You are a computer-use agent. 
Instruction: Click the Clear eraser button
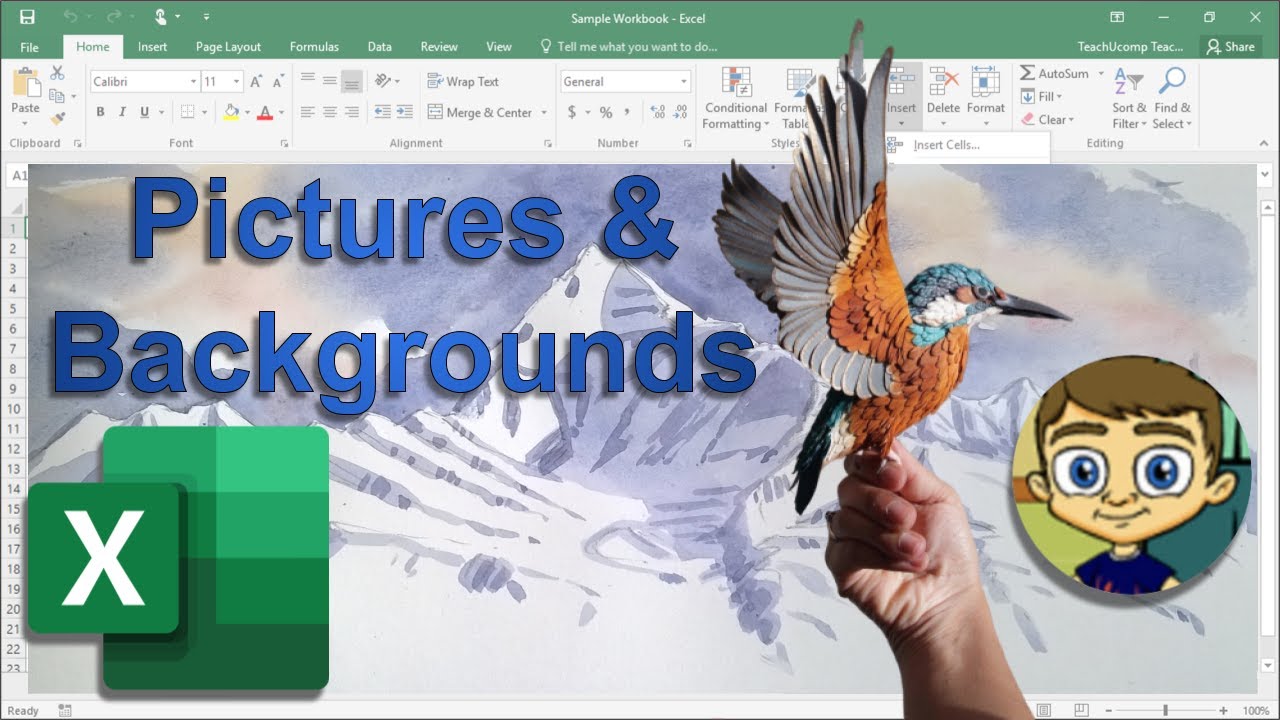pyautogui.click(x=1047, y=119)
